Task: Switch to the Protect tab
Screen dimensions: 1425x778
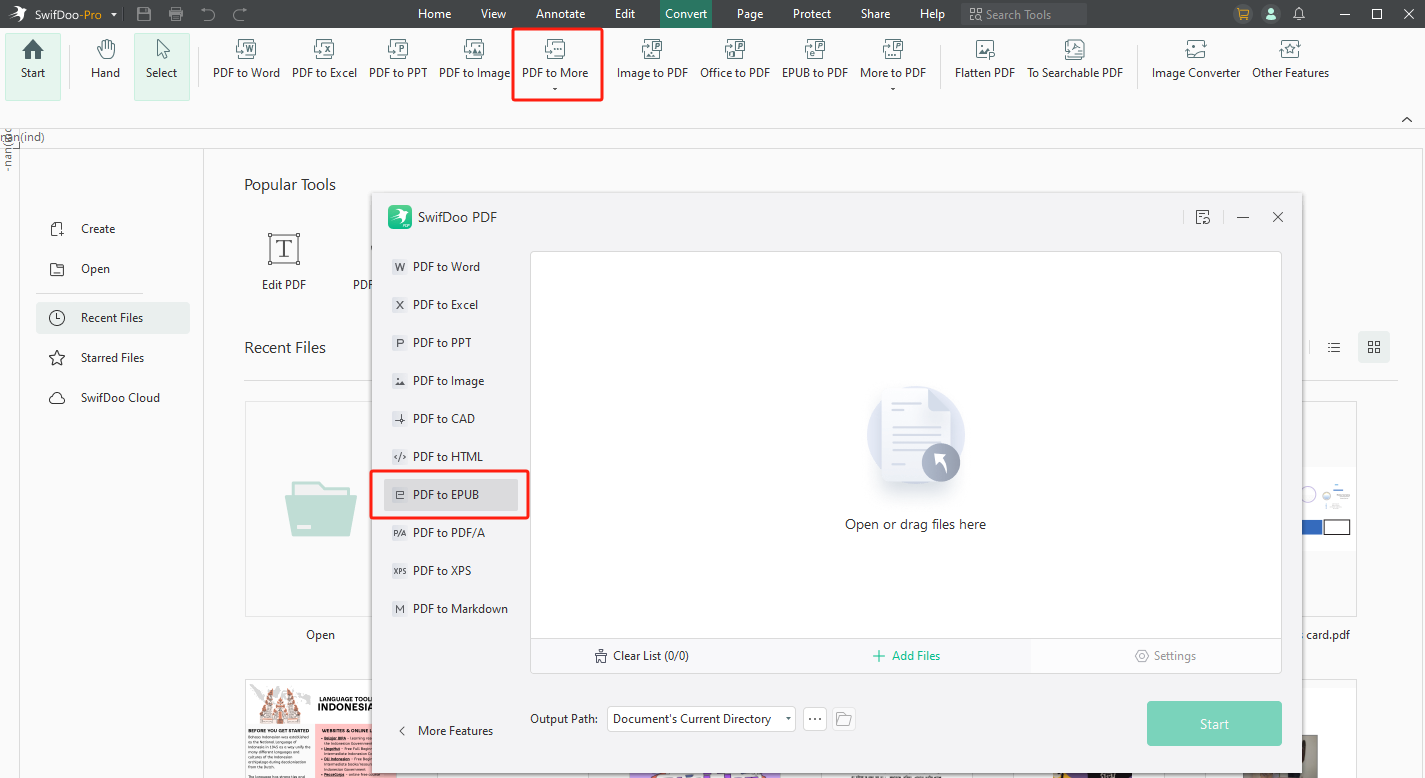Action: pos(811,14)
